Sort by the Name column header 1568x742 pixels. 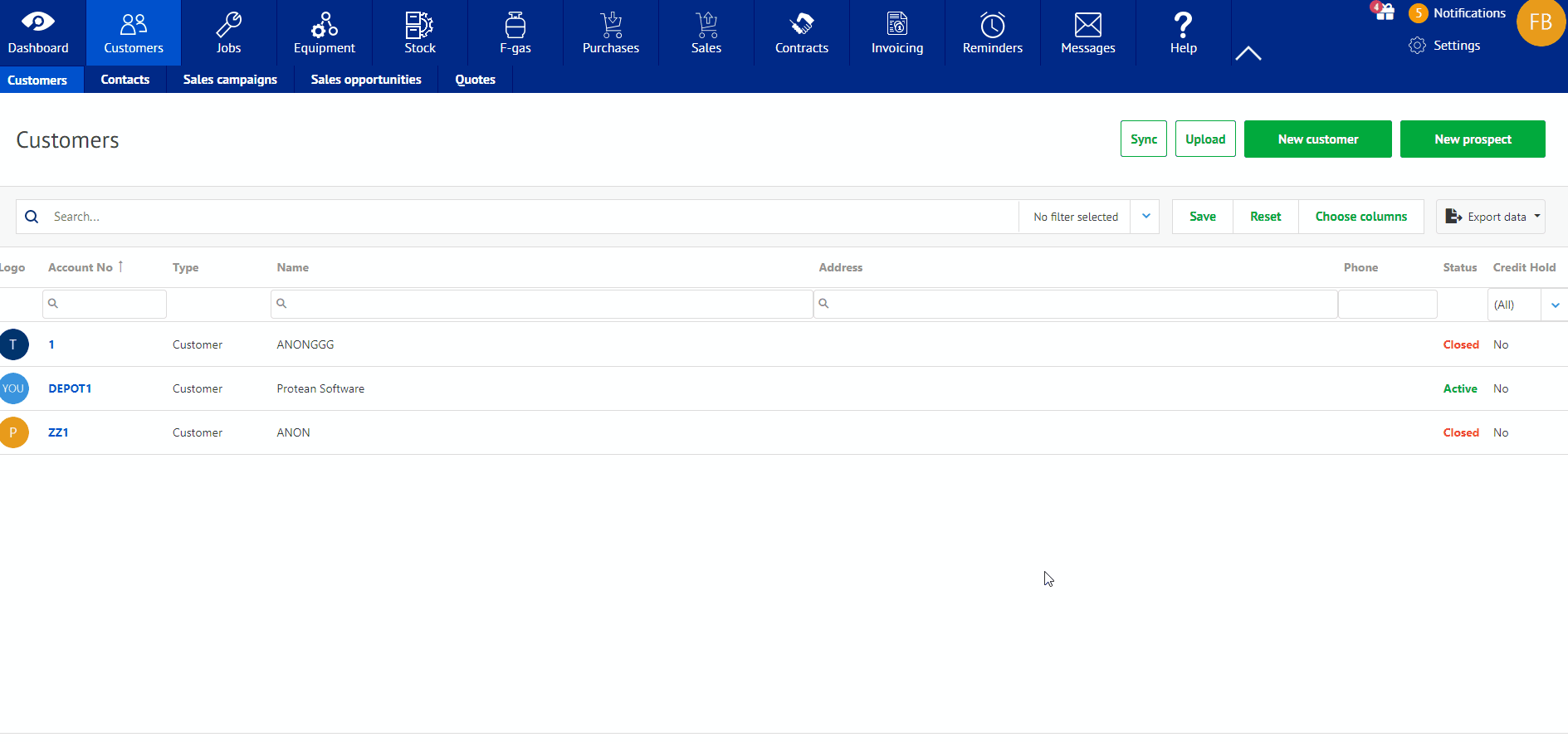point(293,267)
